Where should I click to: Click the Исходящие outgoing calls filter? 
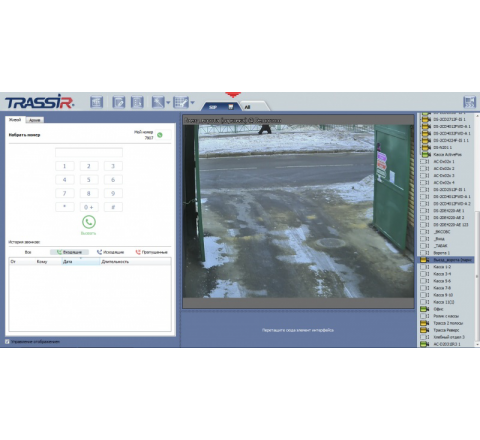click(110, 252)
